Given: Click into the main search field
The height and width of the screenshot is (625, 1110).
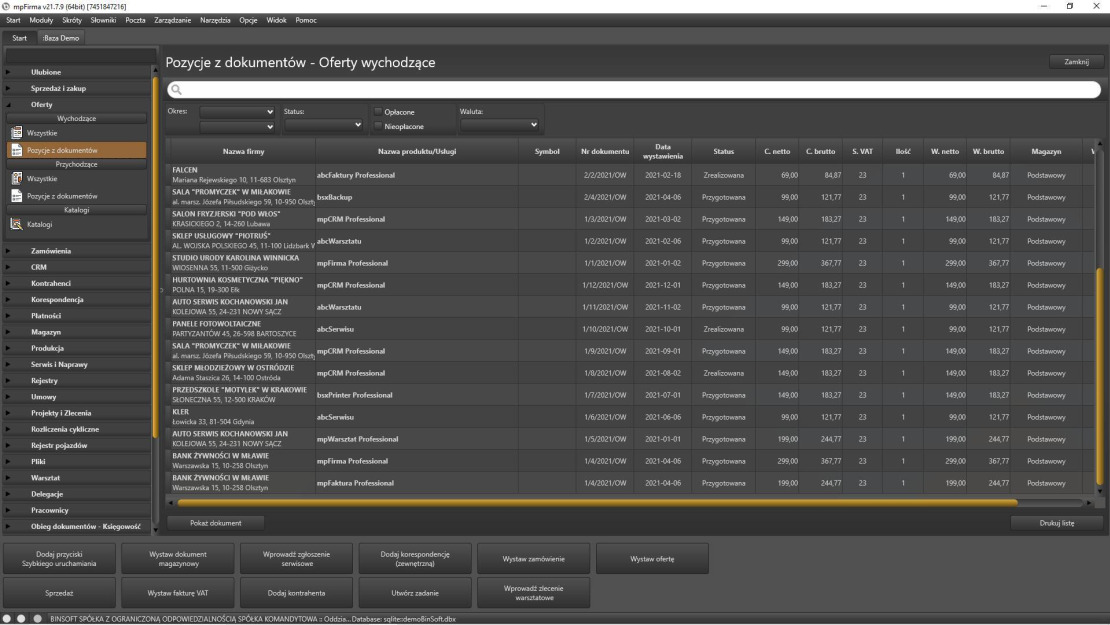Looking at the screenshot, I should click(634, 90).
